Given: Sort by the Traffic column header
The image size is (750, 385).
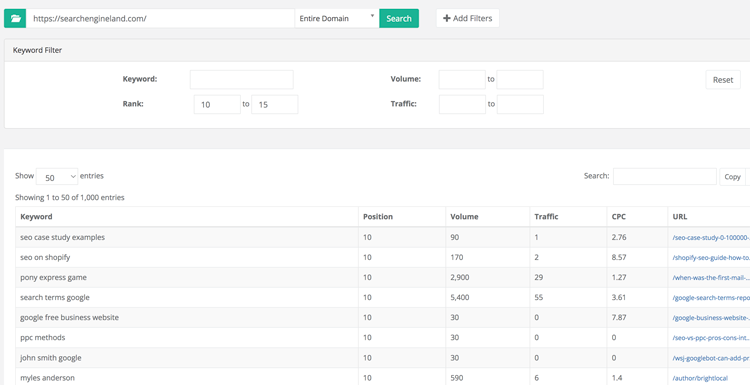Looking at the screenshot, I should 568,217.
